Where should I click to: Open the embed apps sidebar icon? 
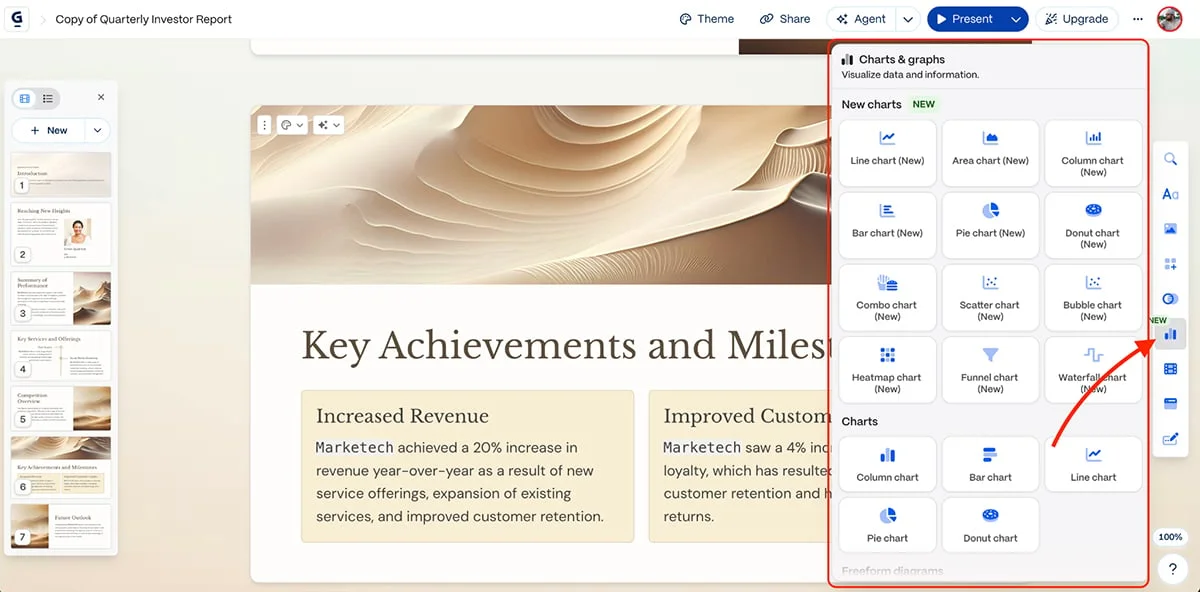[1170, 403]
